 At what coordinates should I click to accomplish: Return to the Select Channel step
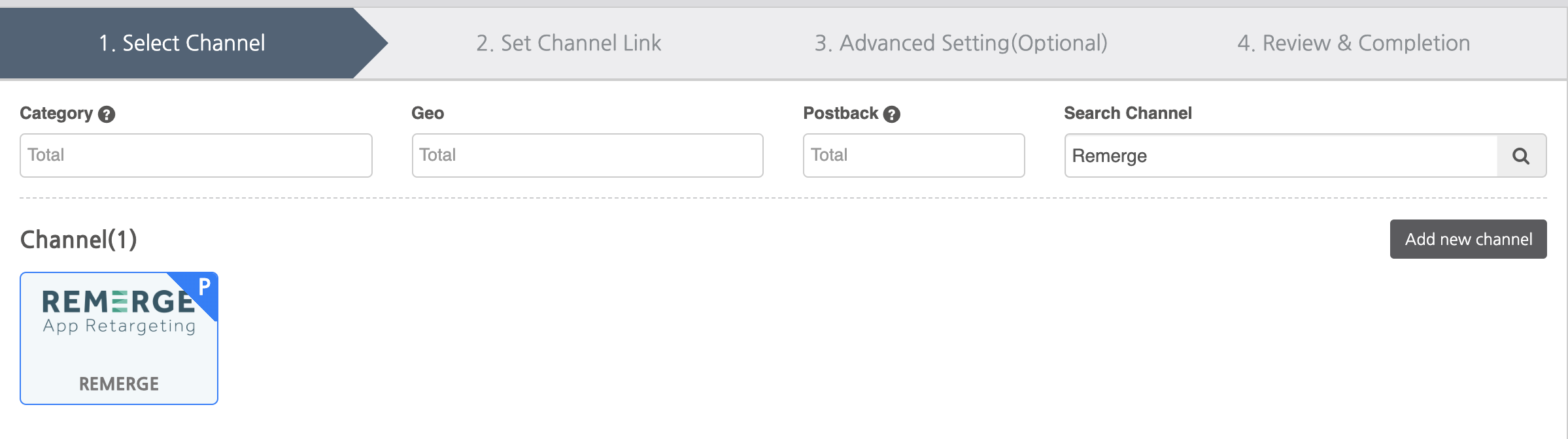pos(182,42)
